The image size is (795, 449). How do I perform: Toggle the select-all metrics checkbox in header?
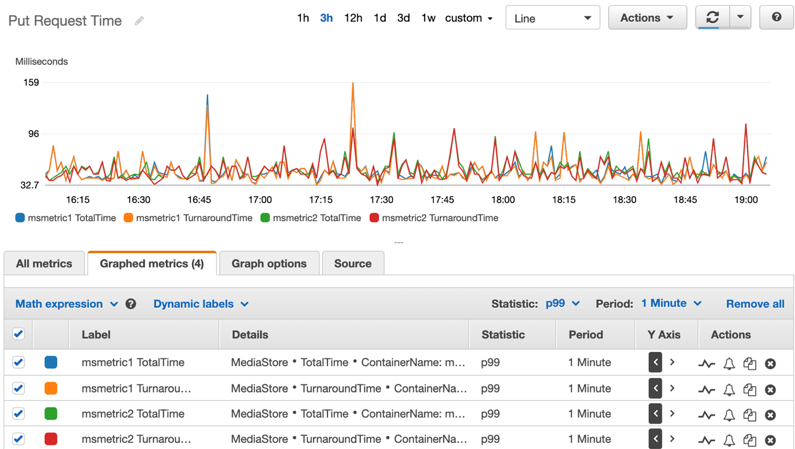[18, 334]
